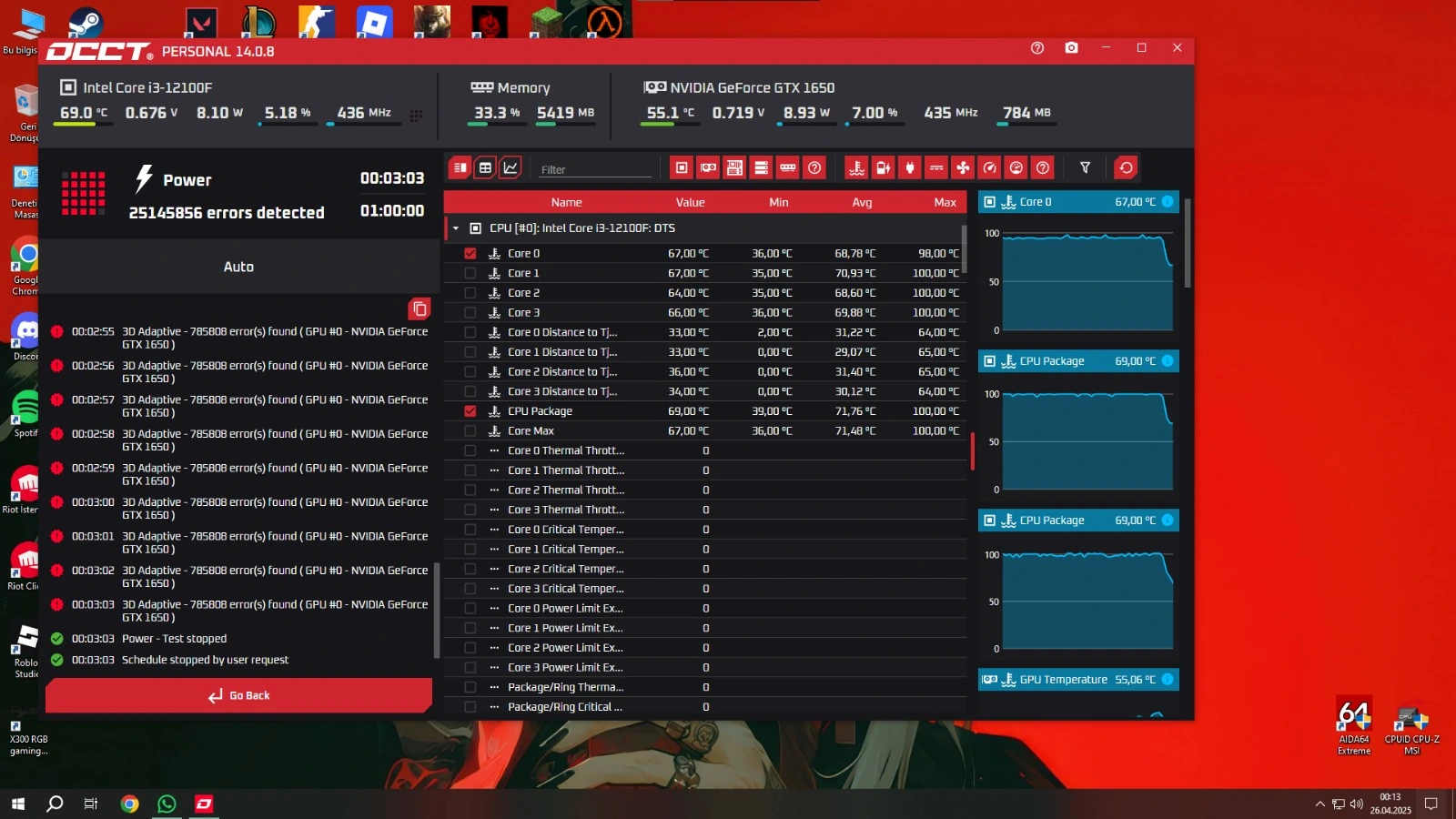Check the Core 3 sensor checkbox
Screen dimensions: 1456x819
[470, 313]
